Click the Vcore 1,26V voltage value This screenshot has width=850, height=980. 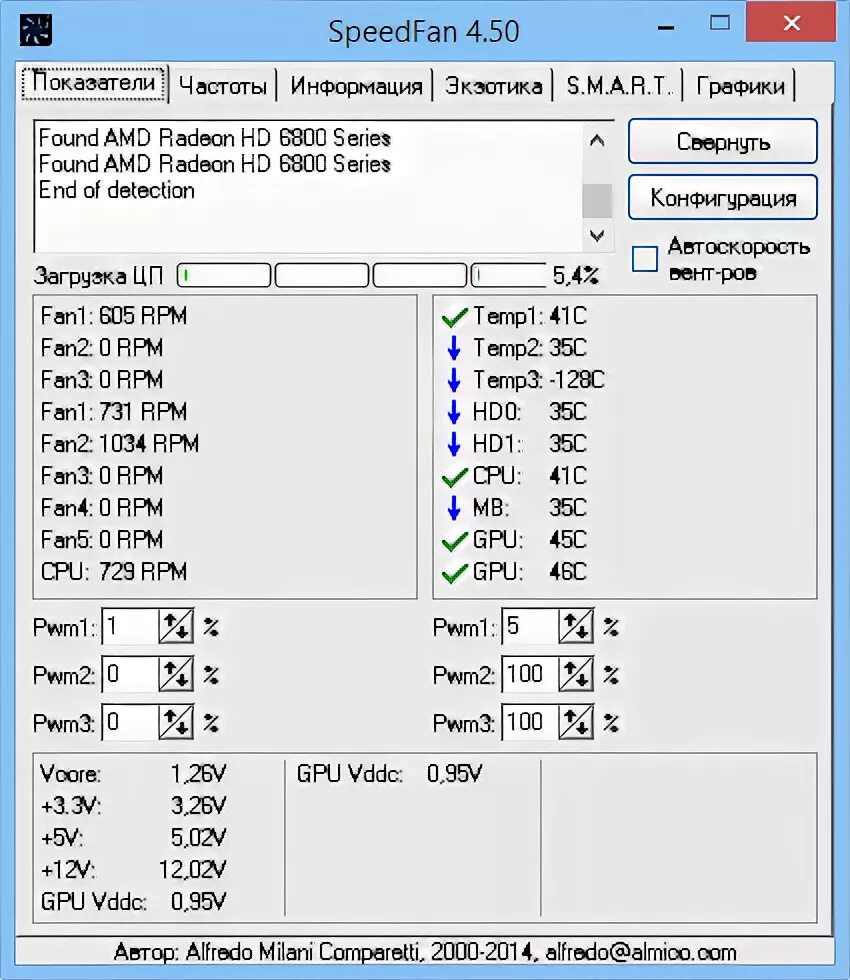(x=198, y=774)
